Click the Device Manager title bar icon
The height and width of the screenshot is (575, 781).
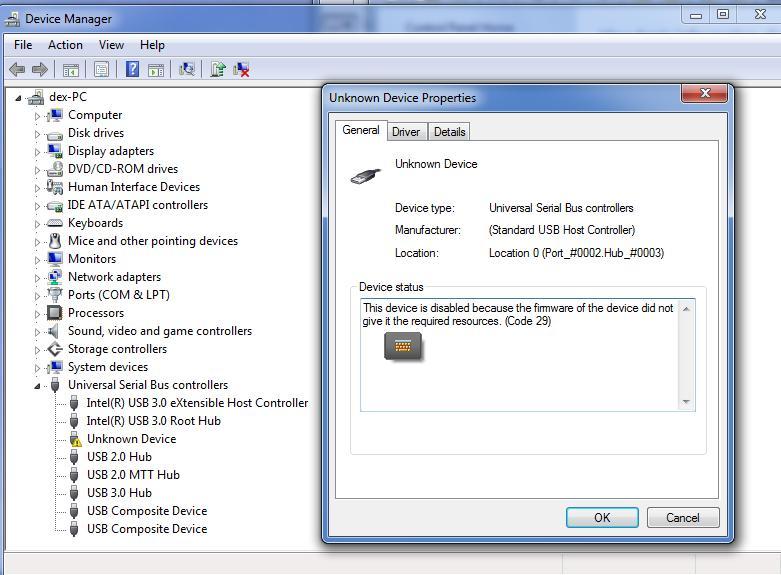pyautogui.click(x=12, y=19)
